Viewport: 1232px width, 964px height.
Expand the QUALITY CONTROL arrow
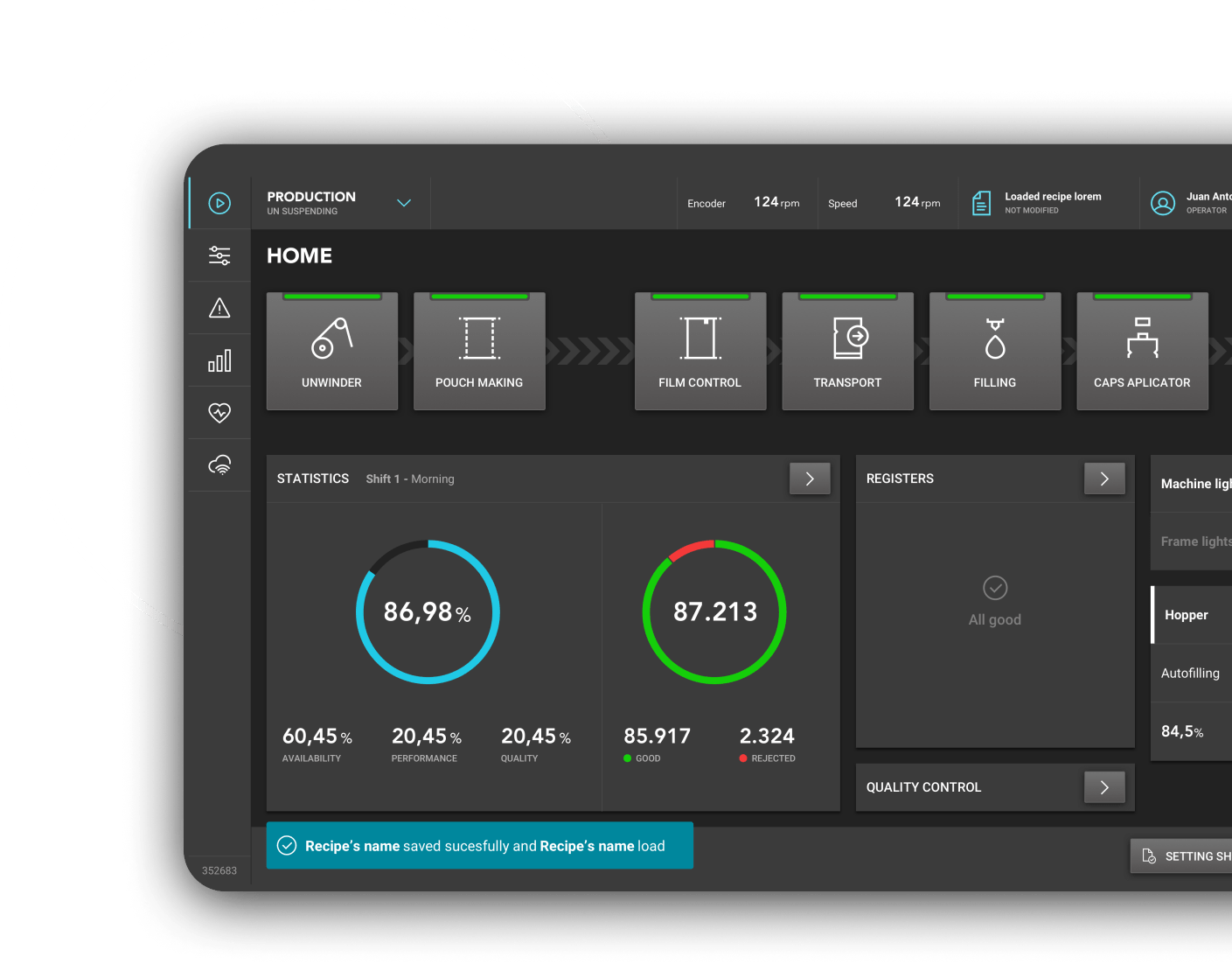pos(1103,787)
